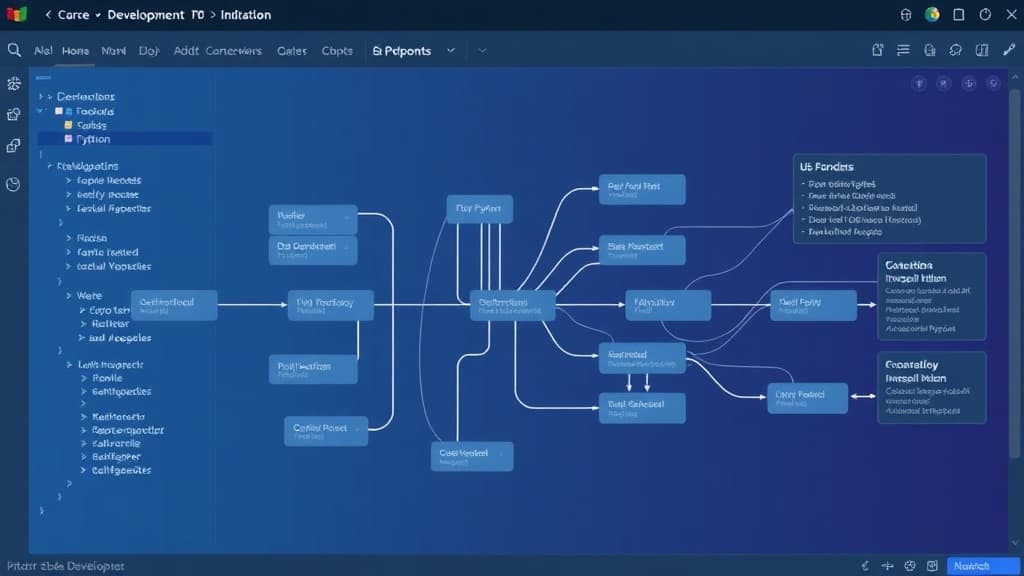Collapse the Fooloics folder in the tree
1024x576 pixels.
(x=42, y=112)
